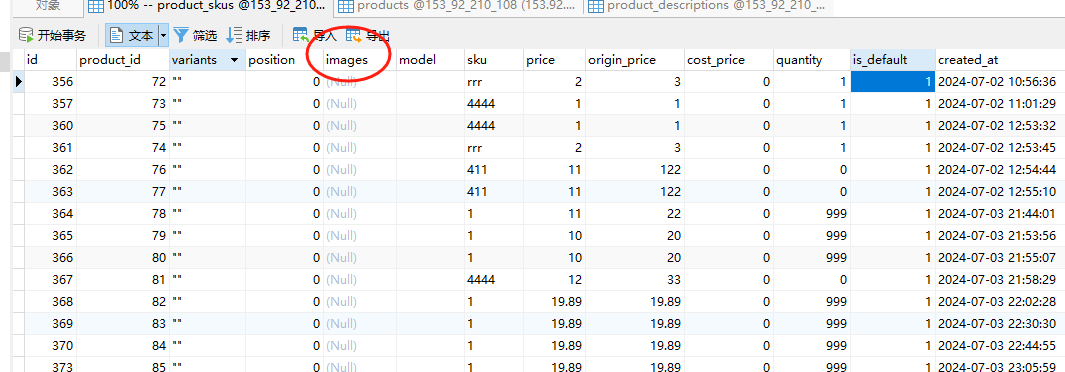Select created_at value 2024-07-03 22:44:55
The width and height of the screenshot is (1065, 372).
pos(1000,346)
